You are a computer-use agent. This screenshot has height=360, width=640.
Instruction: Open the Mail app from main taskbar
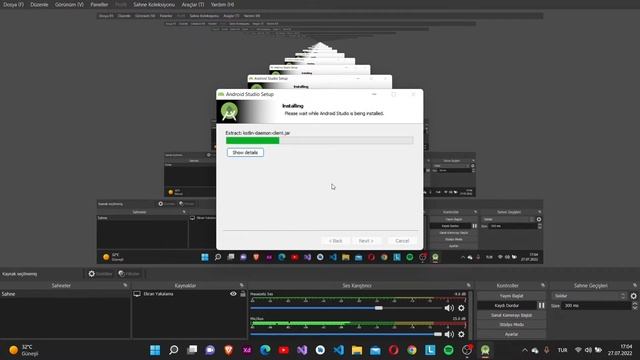376,350
